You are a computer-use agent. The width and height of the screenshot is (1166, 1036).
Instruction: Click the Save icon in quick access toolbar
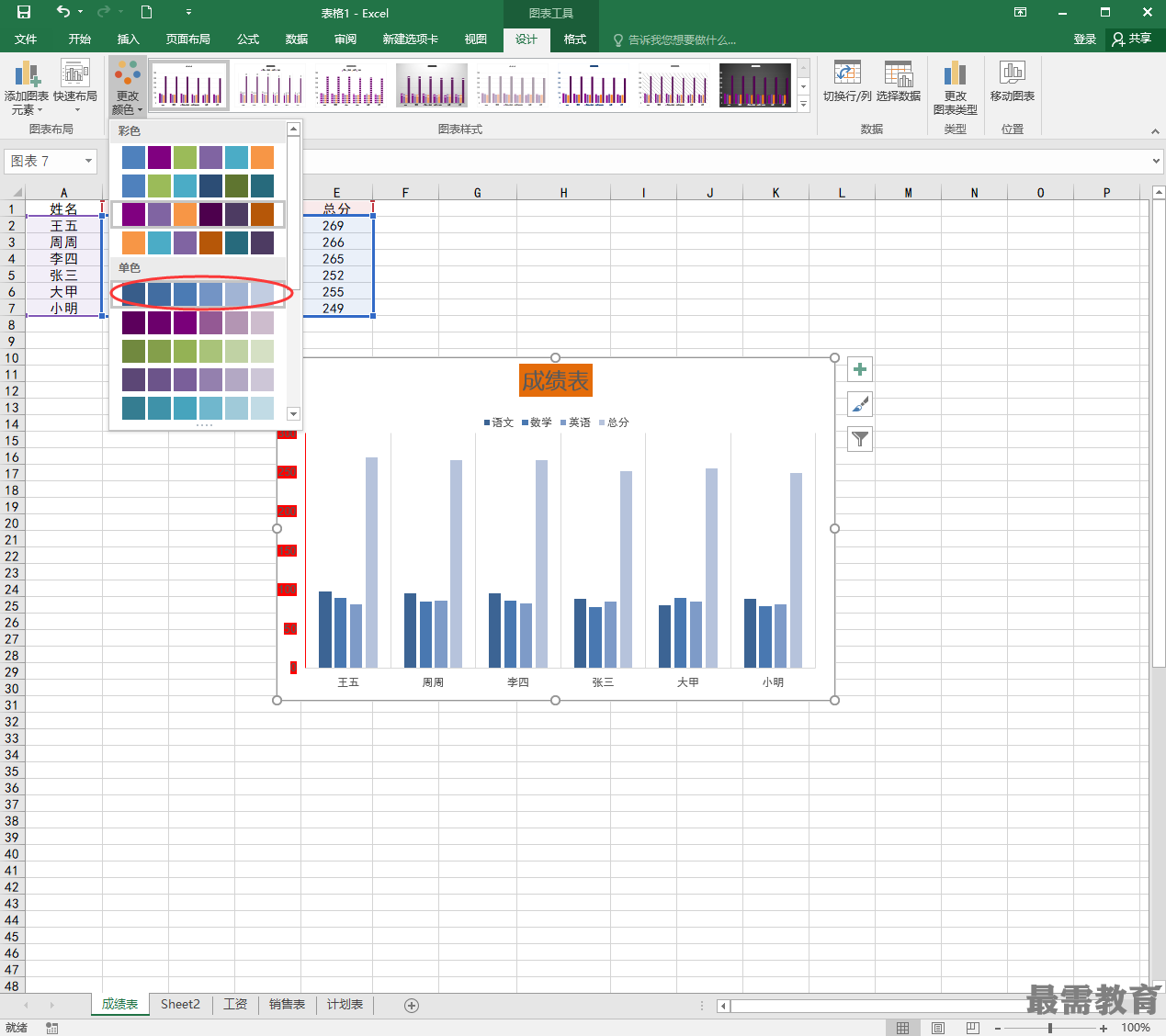coord(24,12)
